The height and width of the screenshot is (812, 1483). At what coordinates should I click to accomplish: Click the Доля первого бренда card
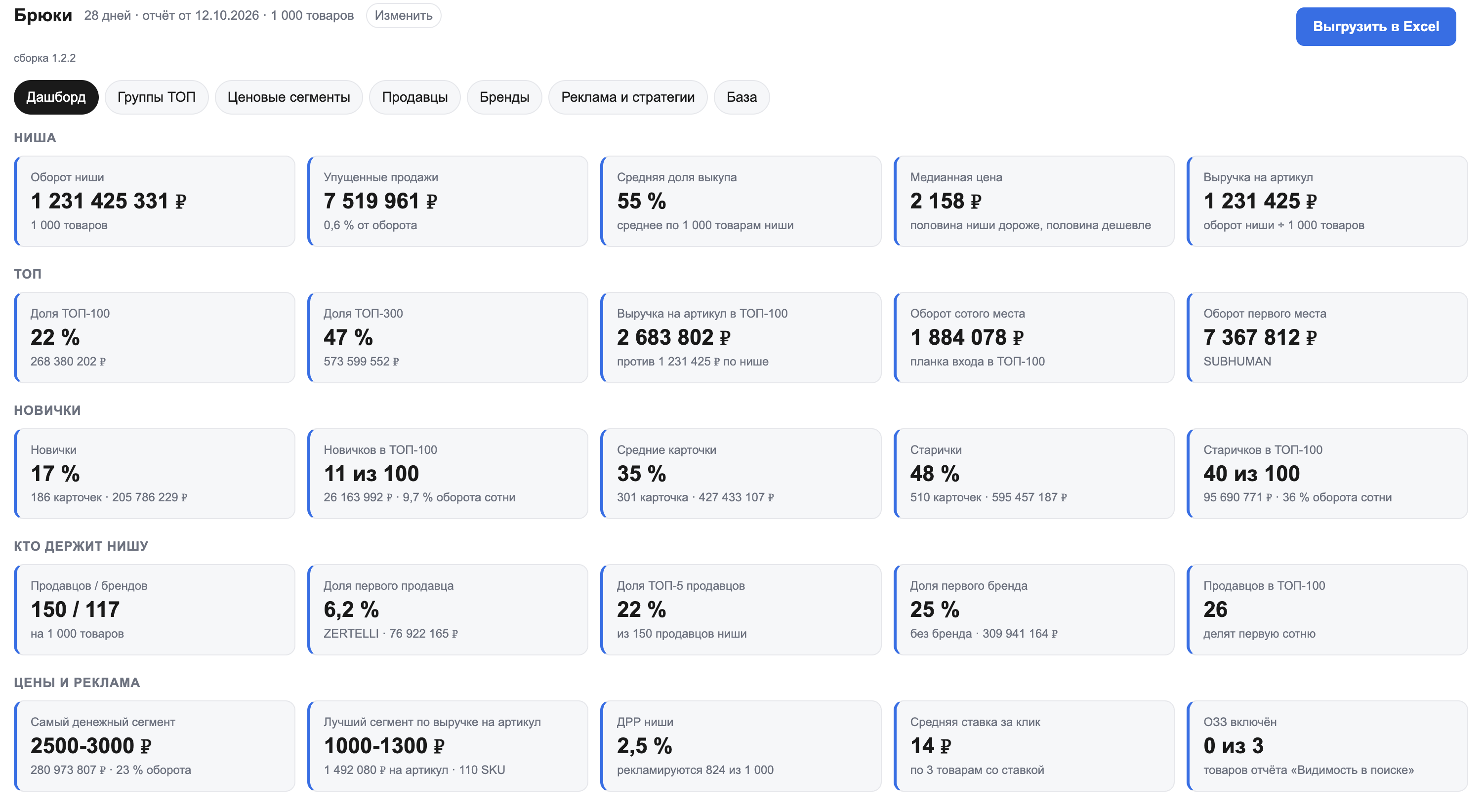point(1033,610)
